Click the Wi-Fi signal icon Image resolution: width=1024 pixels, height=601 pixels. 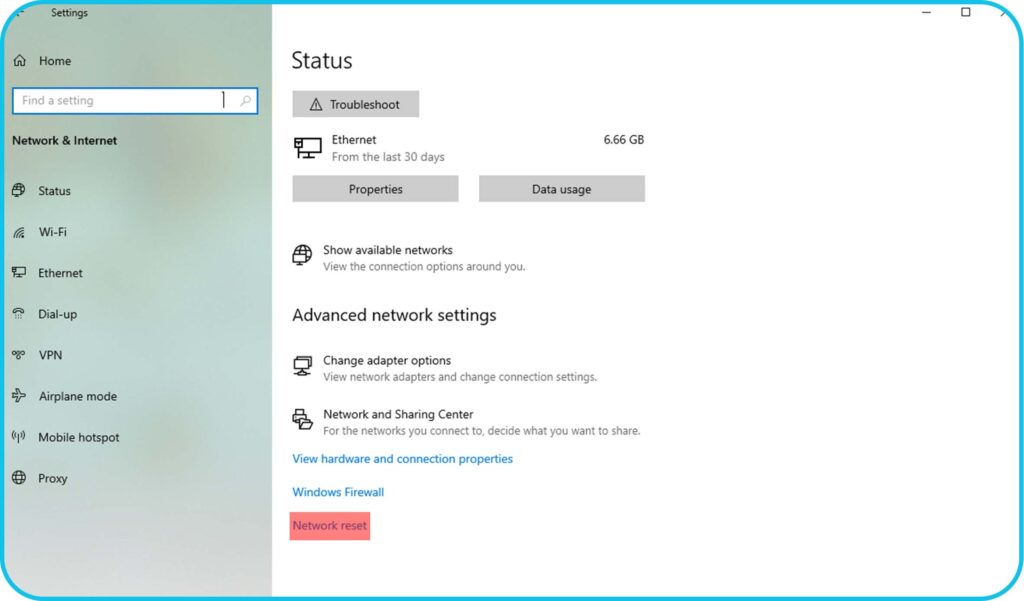point(19,232)
